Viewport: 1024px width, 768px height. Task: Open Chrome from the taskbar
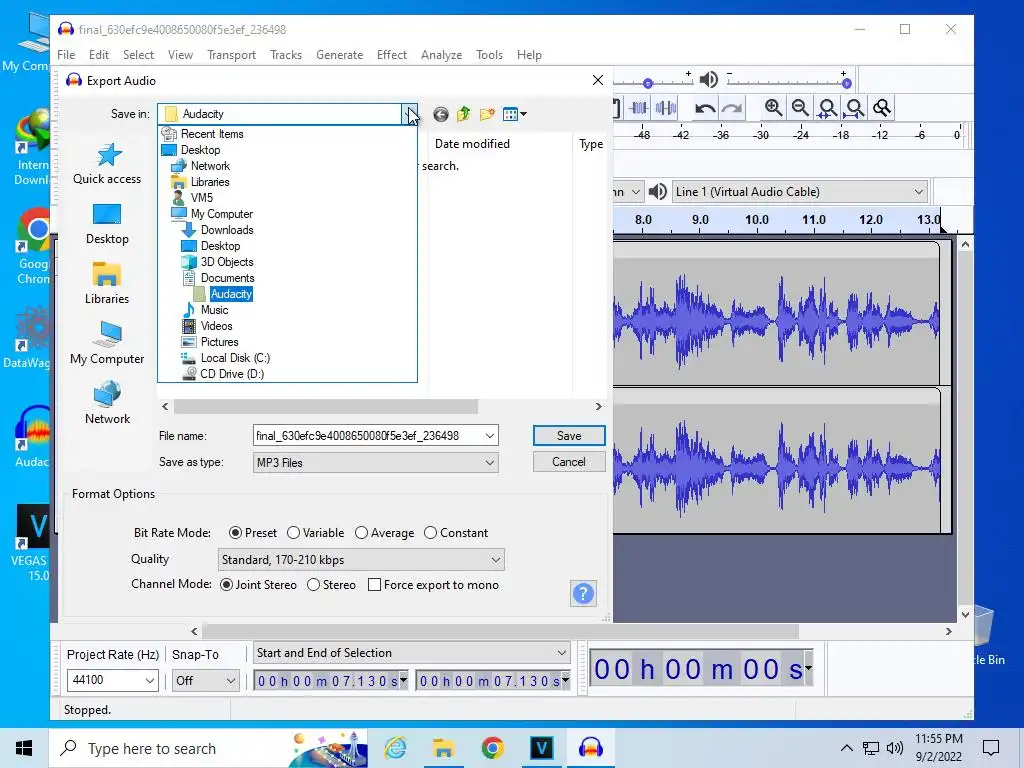(x=492, y=748)
